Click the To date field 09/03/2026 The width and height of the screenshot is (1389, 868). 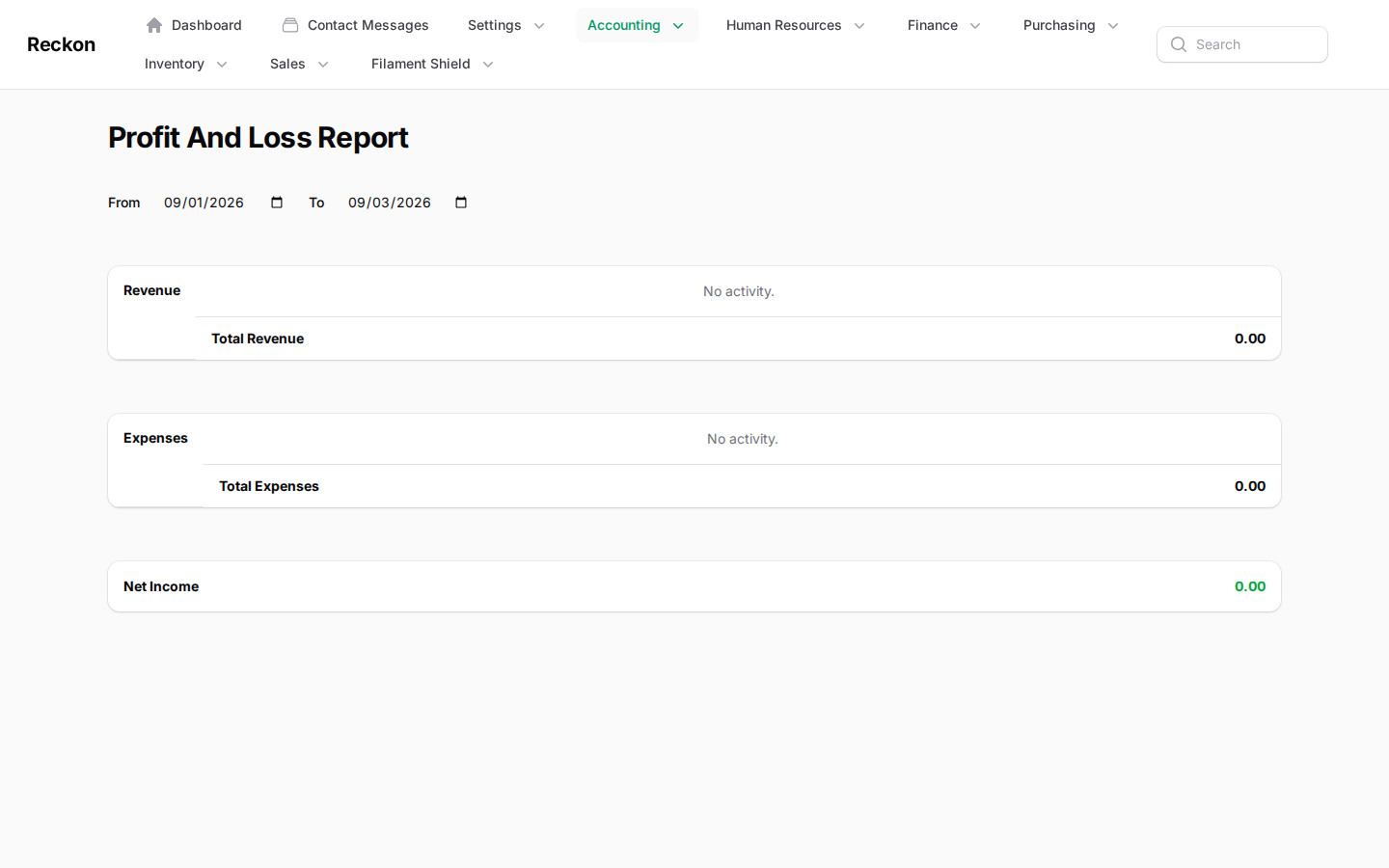tap(408, 203)
